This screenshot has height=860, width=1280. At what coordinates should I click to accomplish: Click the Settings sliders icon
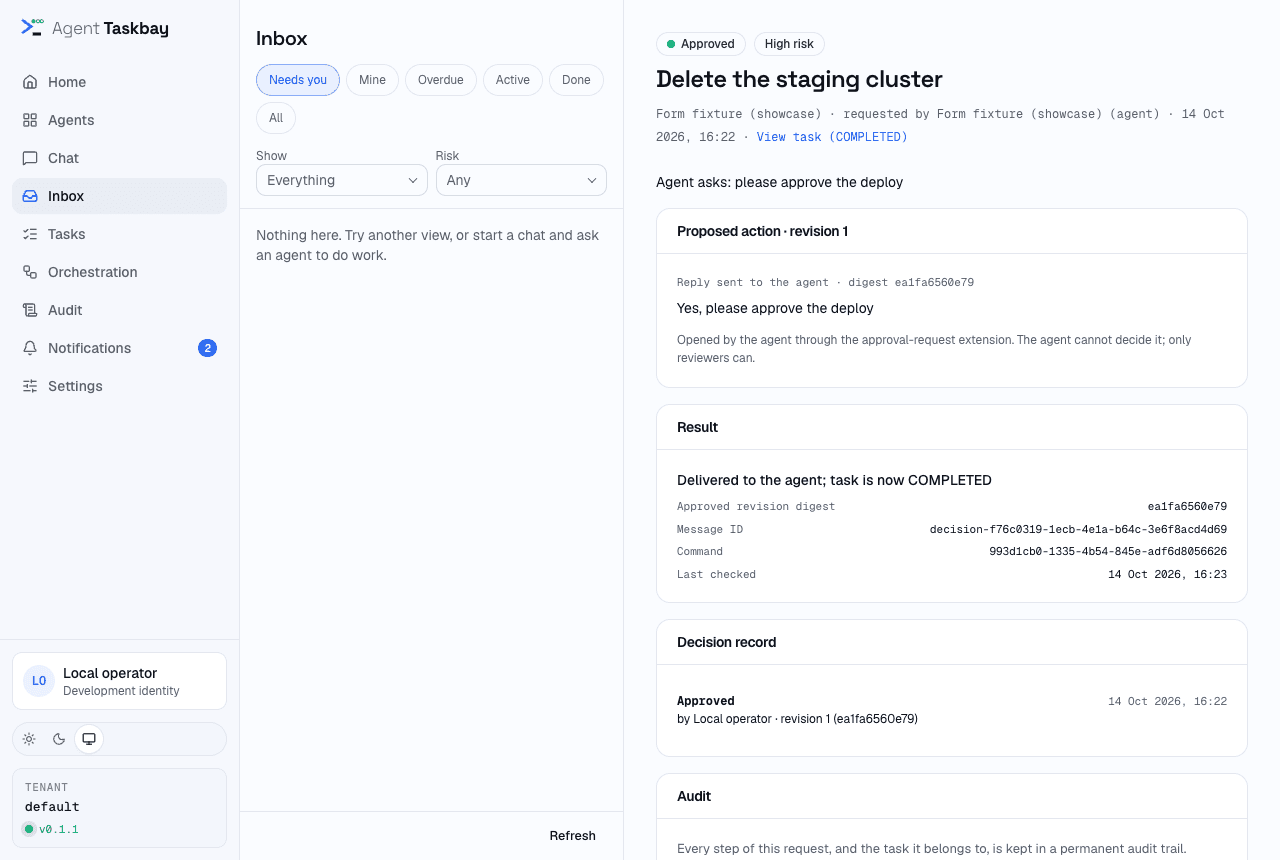(30, 386)
